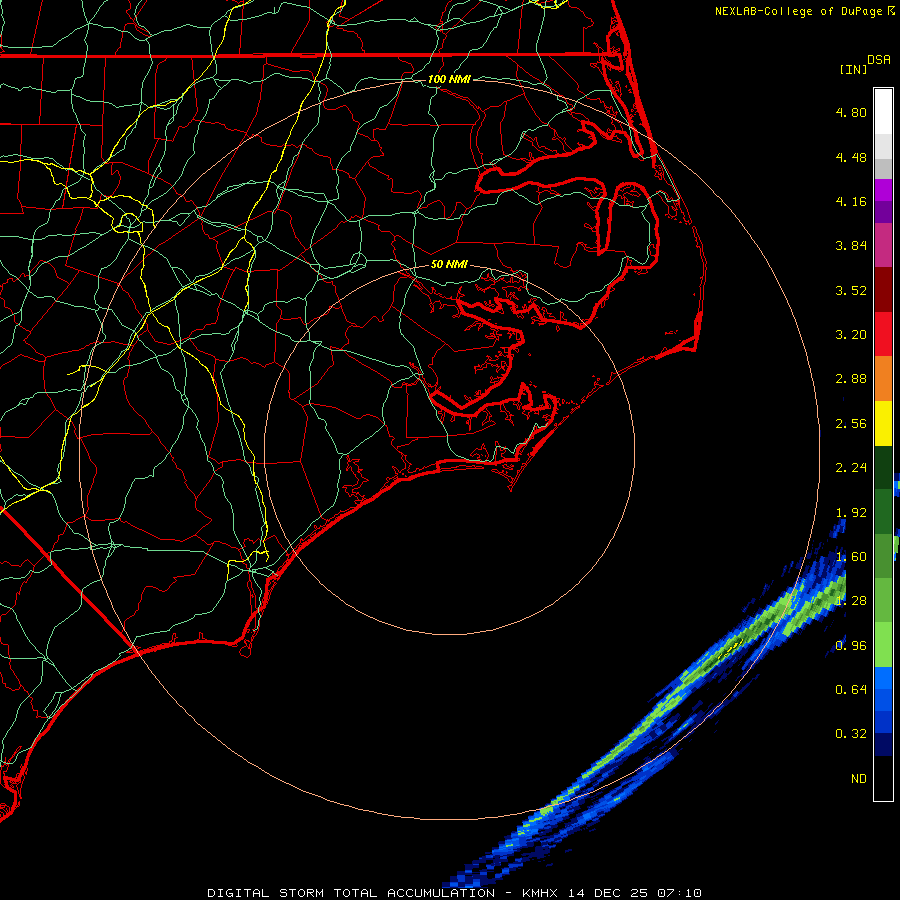
Task: Click the 4.80 legend value
Action: pyautogui.click(x=851, y=112)
